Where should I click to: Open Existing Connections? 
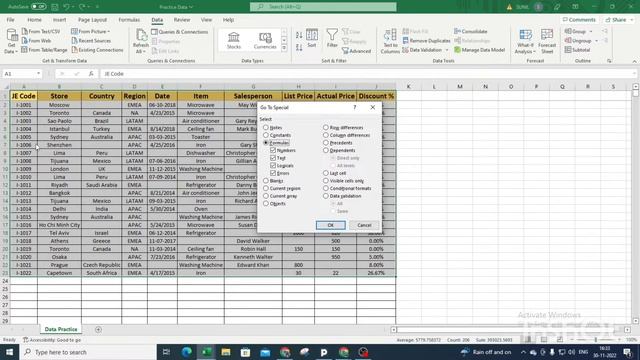(97, 50)
